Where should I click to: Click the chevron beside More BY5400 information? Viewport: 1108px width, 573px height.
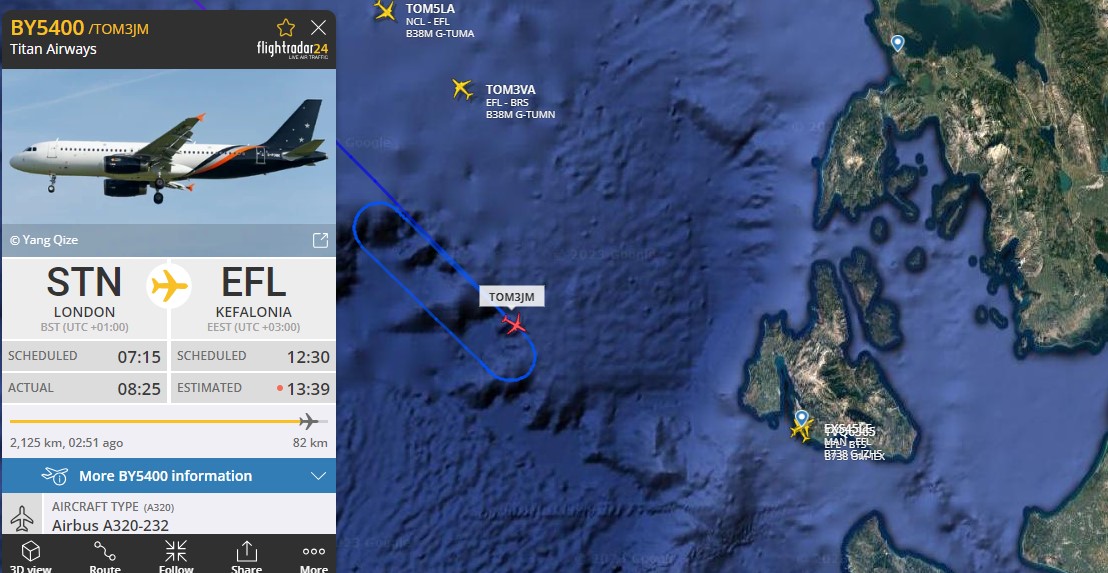click(319, 476)
